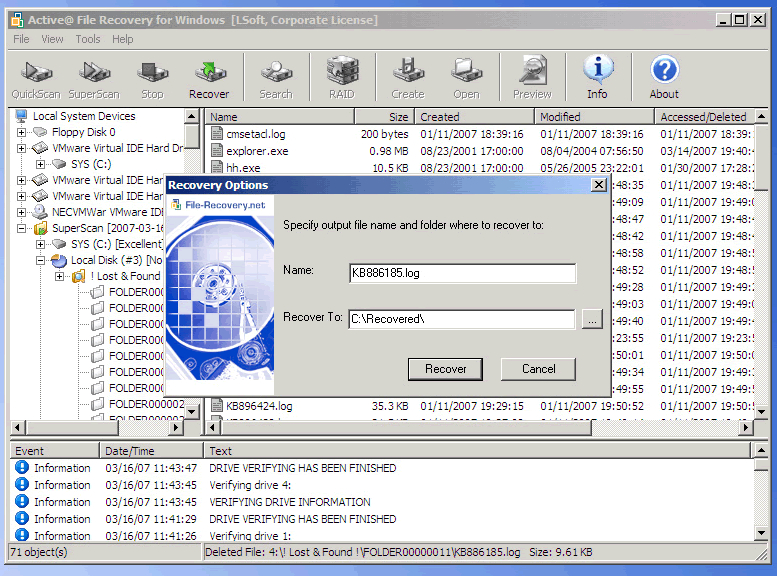Select the NECVMWar VMware CD drive icon
The height and width of the screenshot is (576, 777).
point(40,212)
